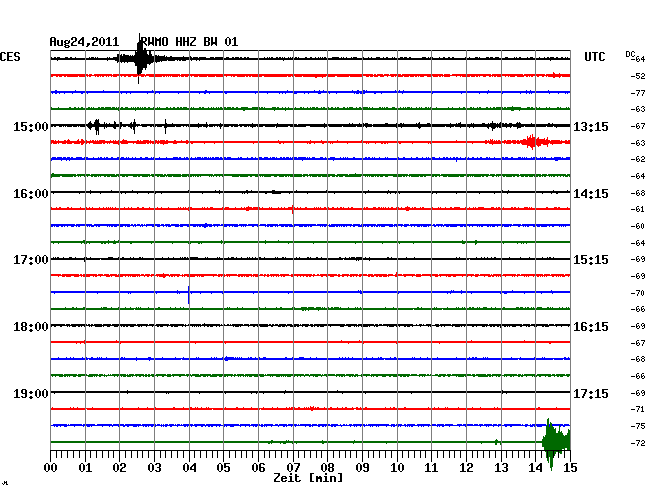Click the 15:00 local time label
Screen dimensions: 650x494
coord(31,126)
